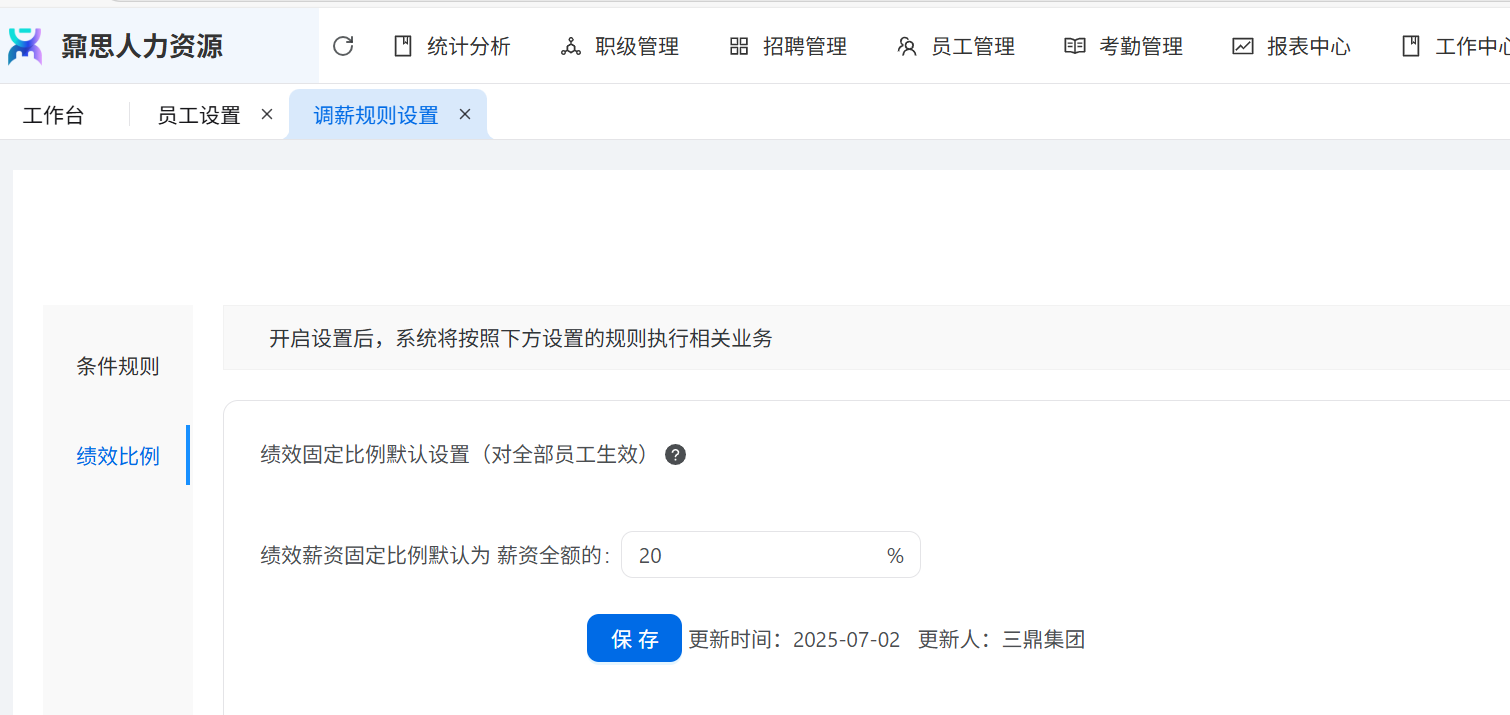Switch to the 工作台 tab
The height and width of the screenshot is (715, 1510).
[53, 115]
